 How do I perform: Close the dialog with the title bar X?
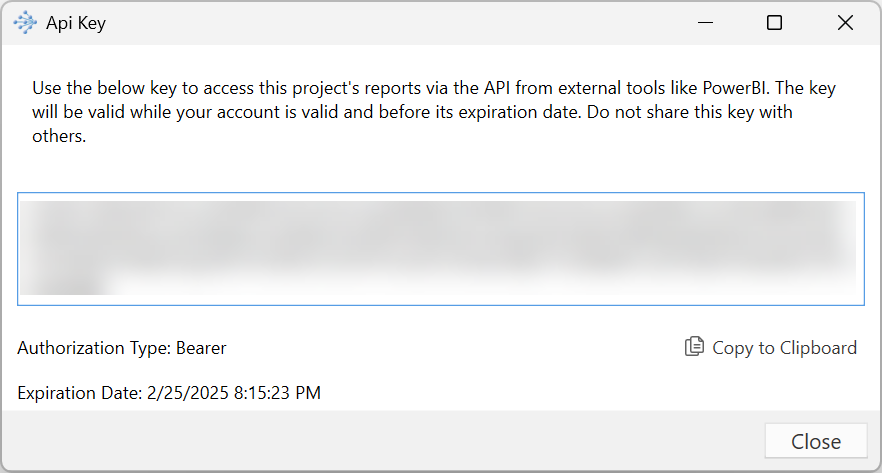845,23
